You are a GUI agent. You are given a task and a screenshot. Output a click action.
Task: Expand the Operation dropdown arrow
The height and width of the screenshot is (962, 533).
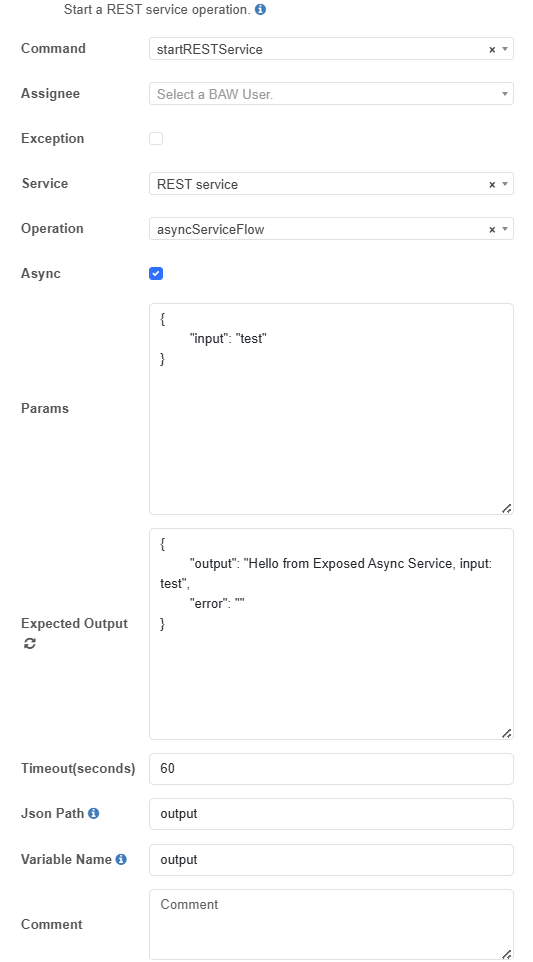[x=505, y=229]
